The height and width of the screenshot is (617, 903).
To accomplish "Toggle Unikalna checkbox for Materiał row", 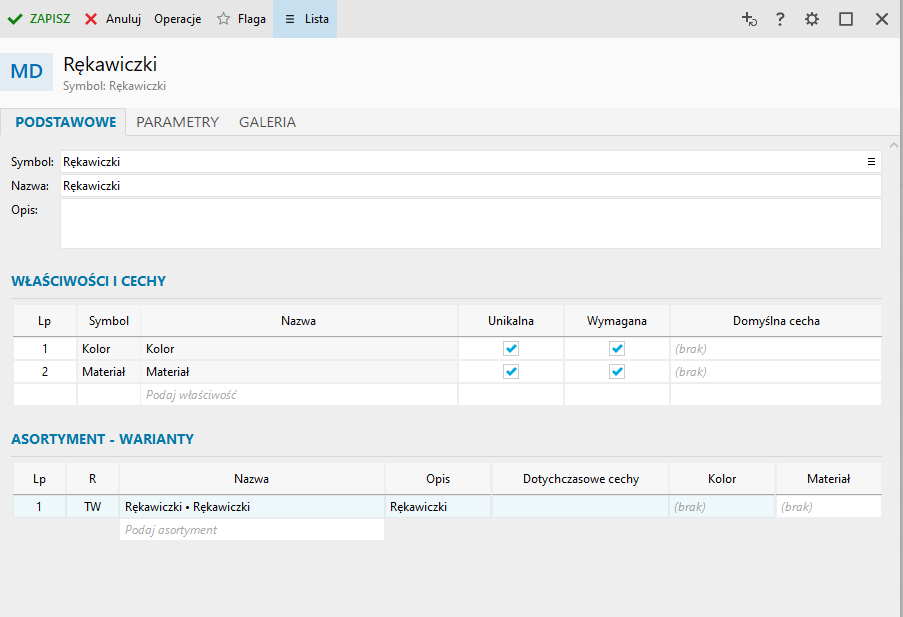I will tap(511, 371).
